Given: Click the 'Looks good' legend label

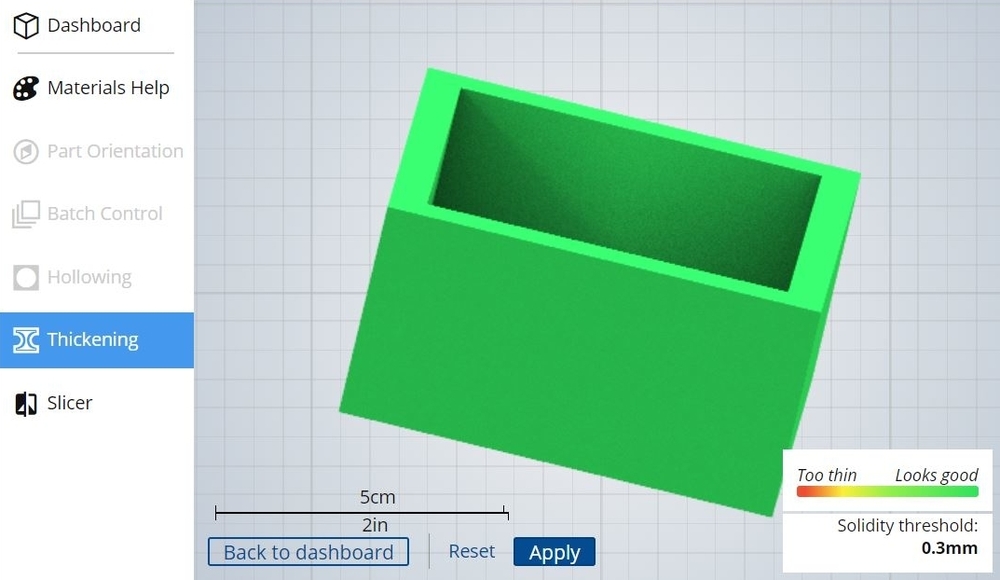Looking at the screenshot, I should click(936, 475).
